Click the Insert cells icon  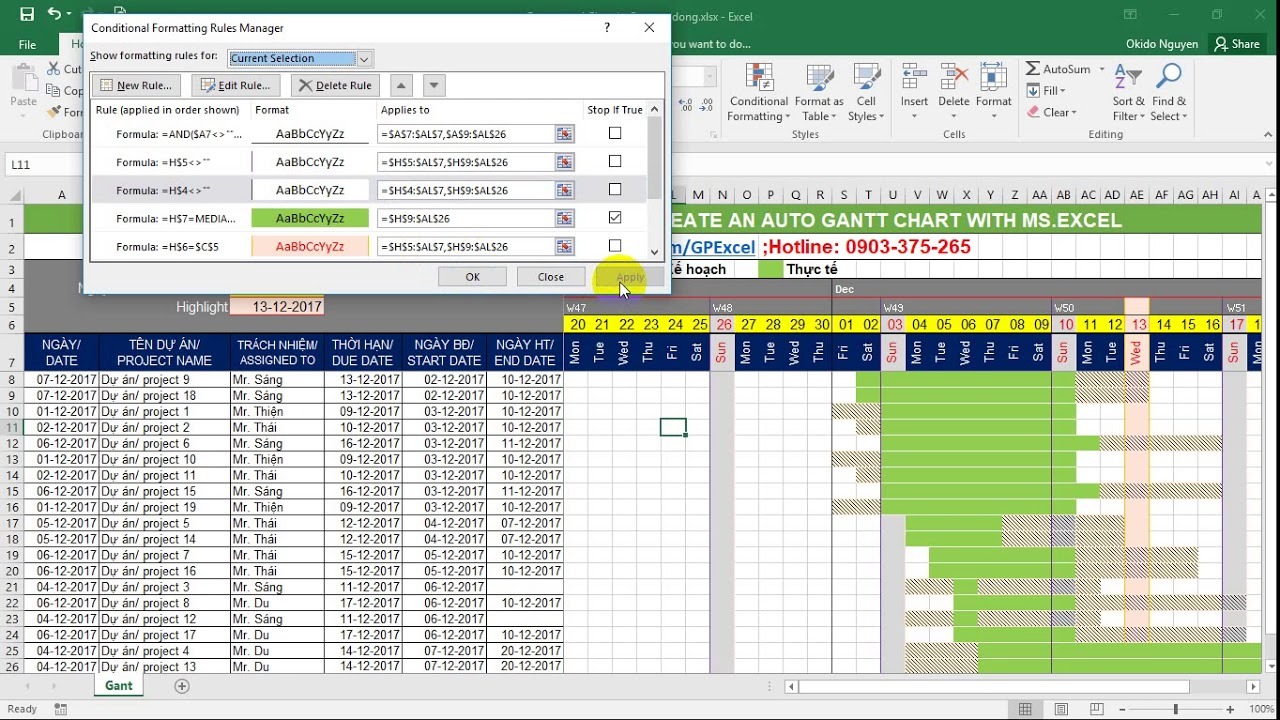914,78
